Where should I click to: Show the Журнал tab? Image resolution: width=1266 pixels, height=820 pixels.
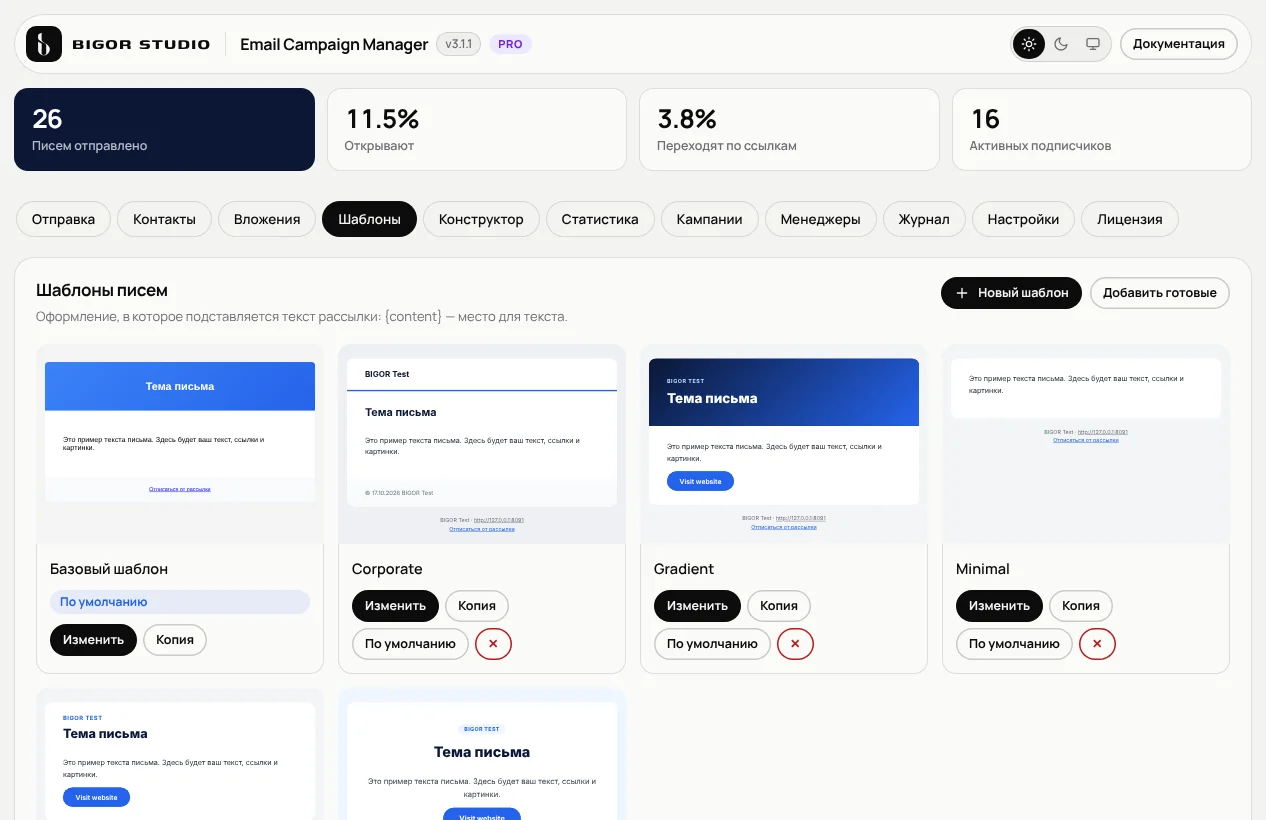[x=924, y=219]
